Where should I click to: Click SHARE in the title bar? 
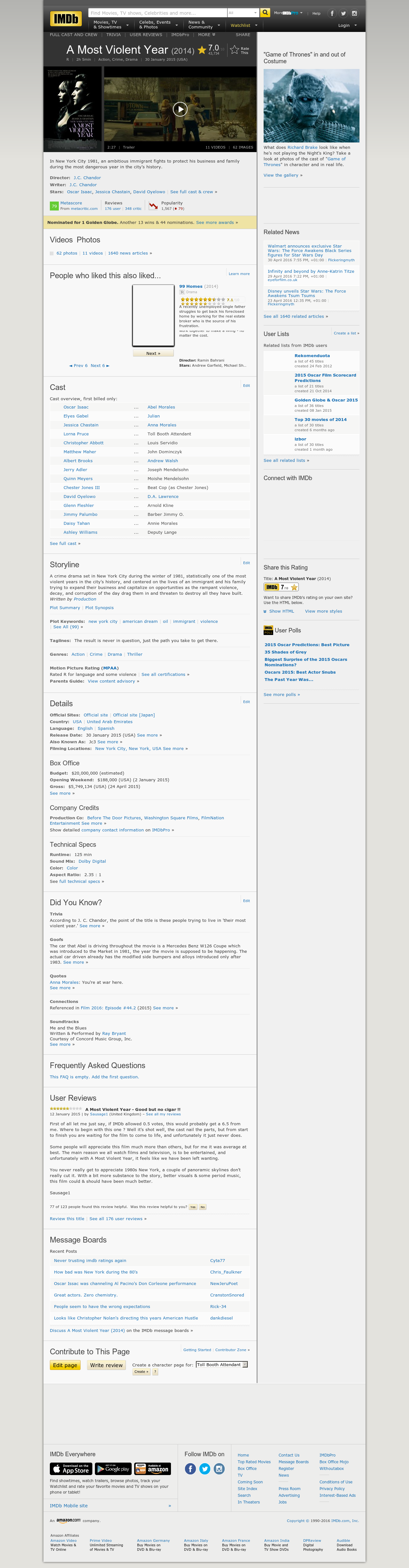tap(243, 35)
